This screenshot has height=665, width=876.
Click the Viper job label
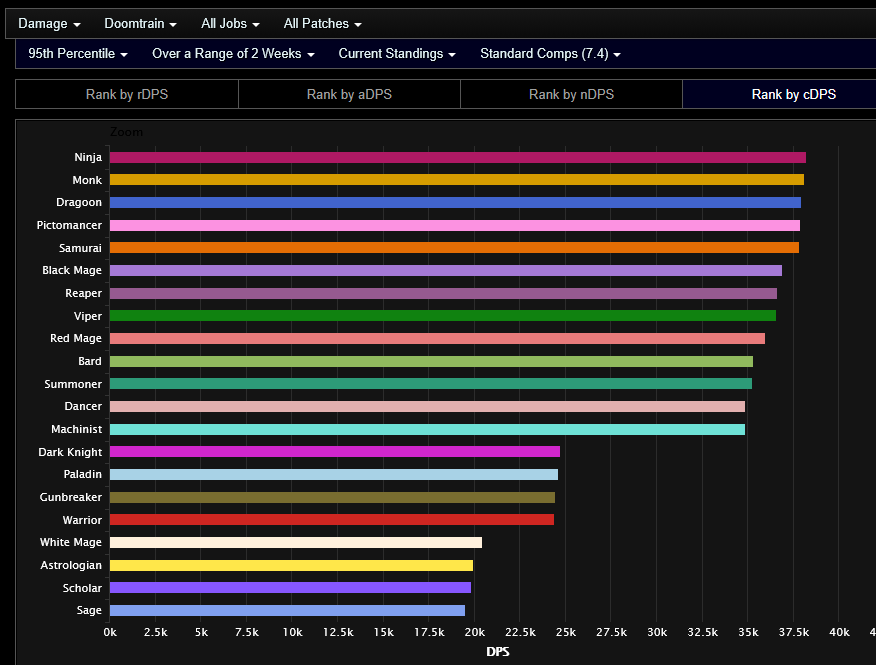tap(88, 316)
